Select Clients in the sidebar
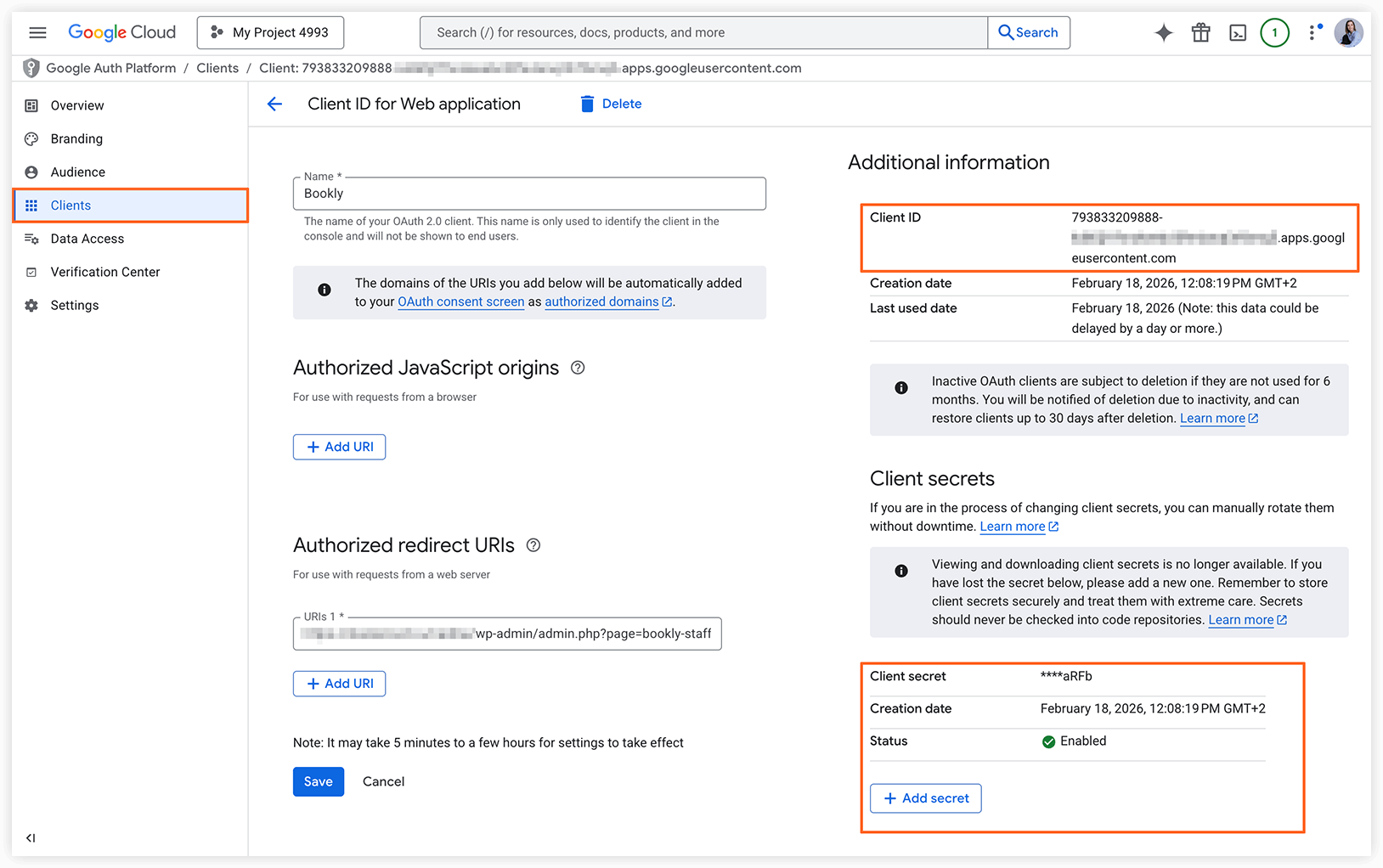The height and width of the screenshot is (868, 1383). pyautogui.click(x=130, y=206)
